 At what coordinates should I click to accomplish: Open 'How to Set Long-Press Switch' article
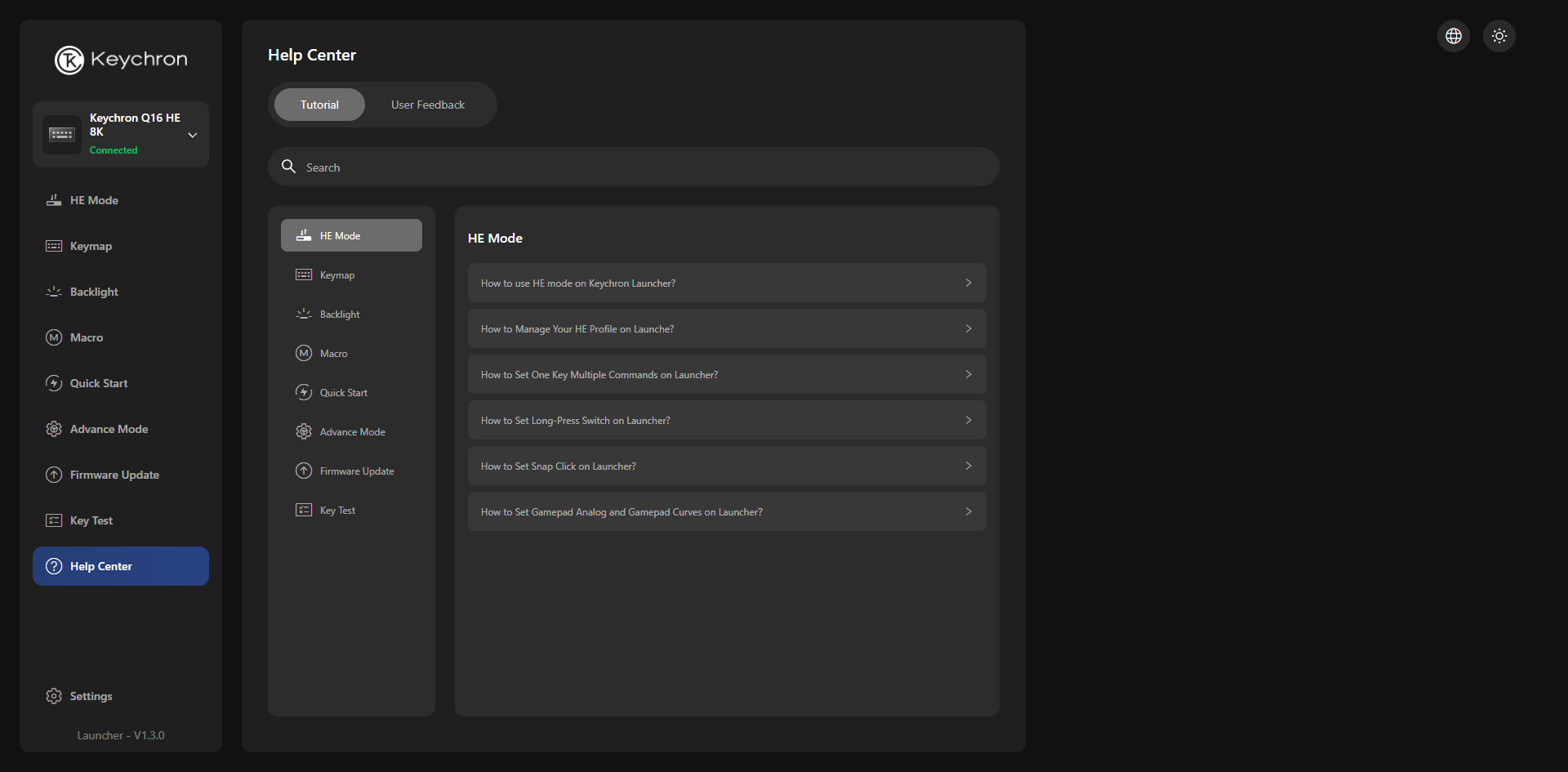(x=726, y=421)
